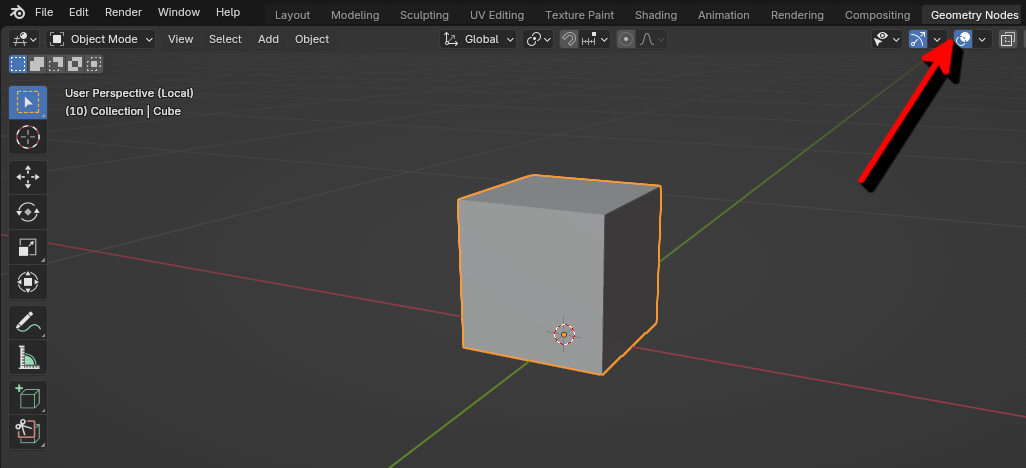Select the Annotate pencil tool
This screenshot has height=468, width=1026.
27,322
